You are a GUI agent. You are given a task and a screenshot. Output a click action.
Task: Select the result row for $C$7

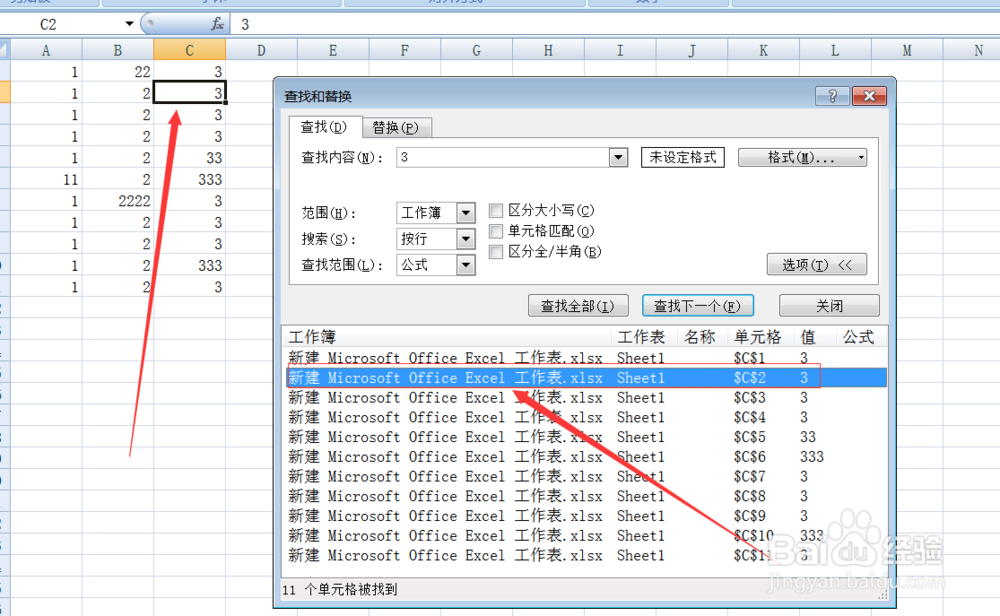pyautogui.click(x=585, y=476)
